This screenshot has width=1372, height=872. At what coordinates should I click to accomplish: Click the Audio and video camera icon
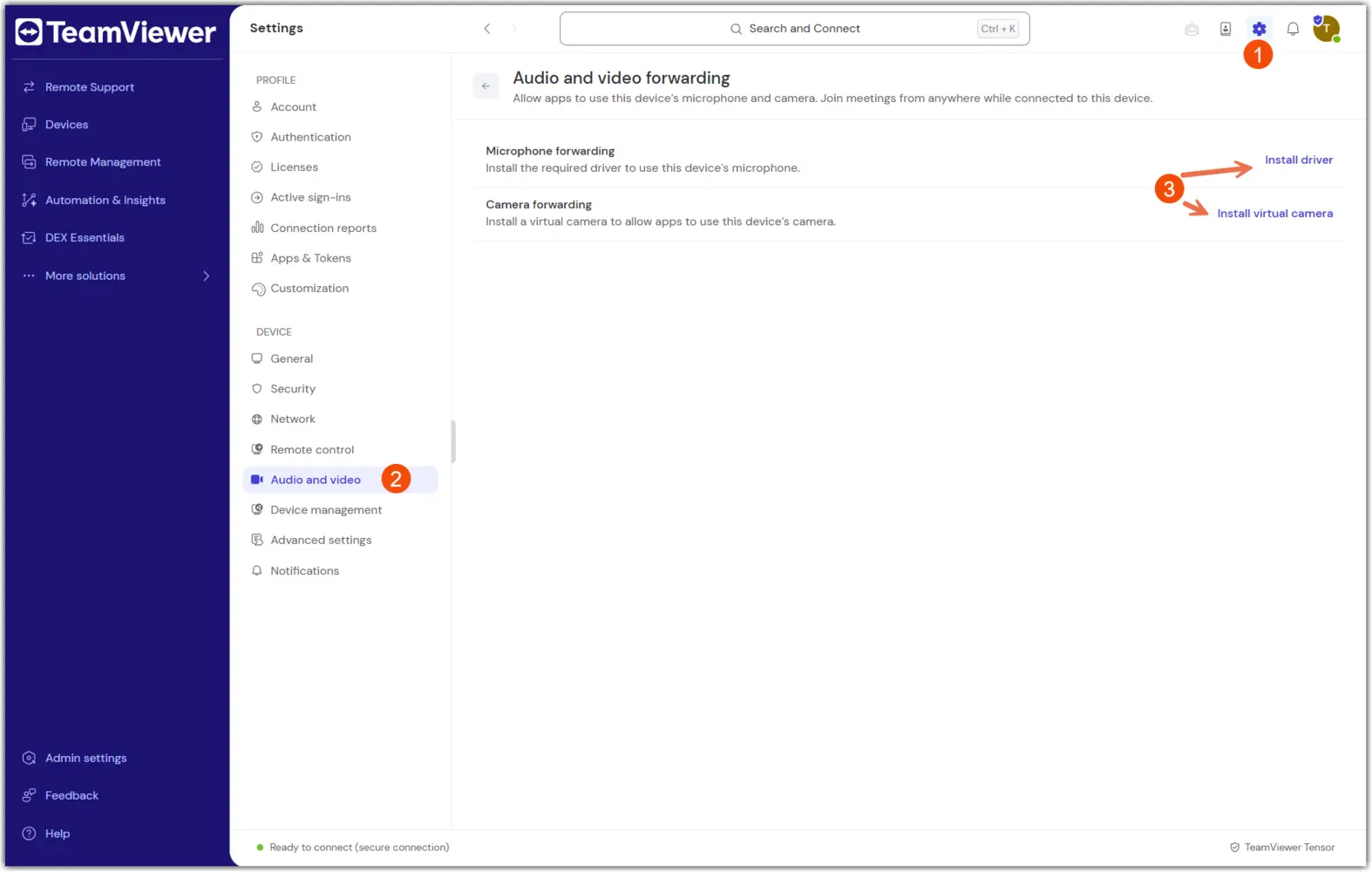coord(257,480)
